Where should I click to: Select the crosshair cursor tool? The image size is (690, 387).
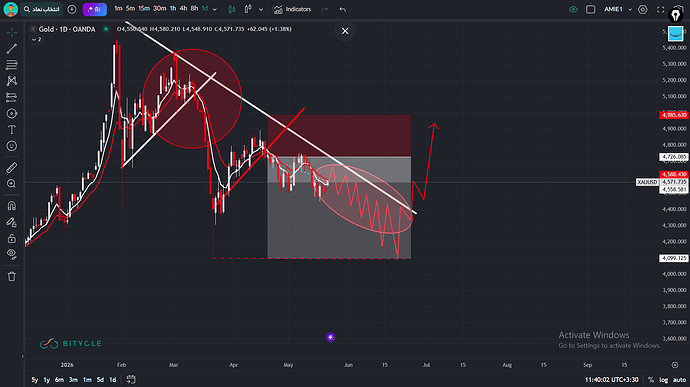click(12, 33)
